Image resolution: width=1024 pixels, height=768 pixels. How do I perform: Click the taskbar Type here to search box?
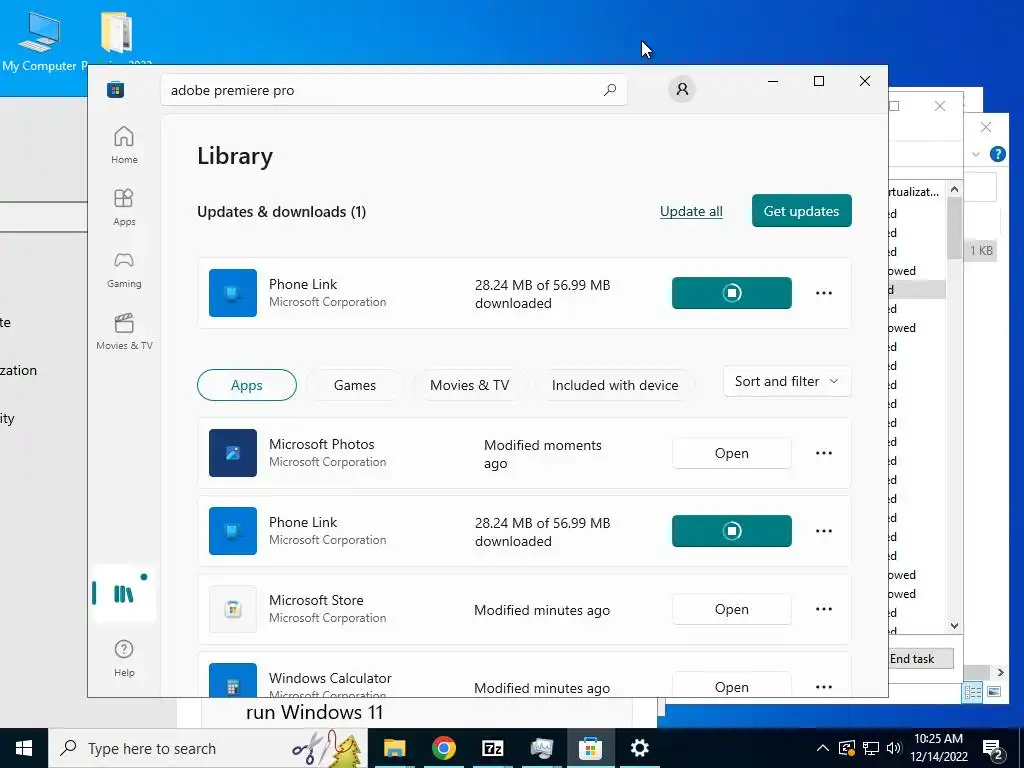tap(208, 748)
